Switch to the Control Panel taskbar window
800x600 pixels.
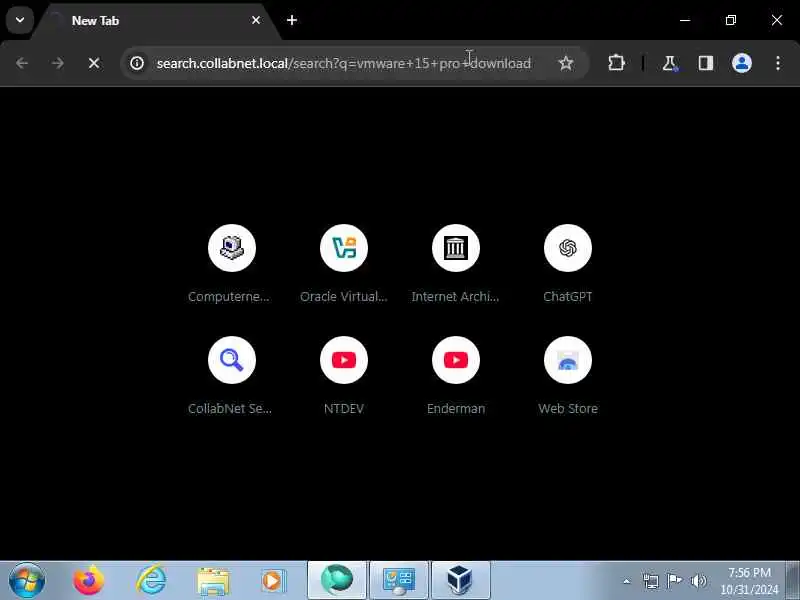(399, 581)
